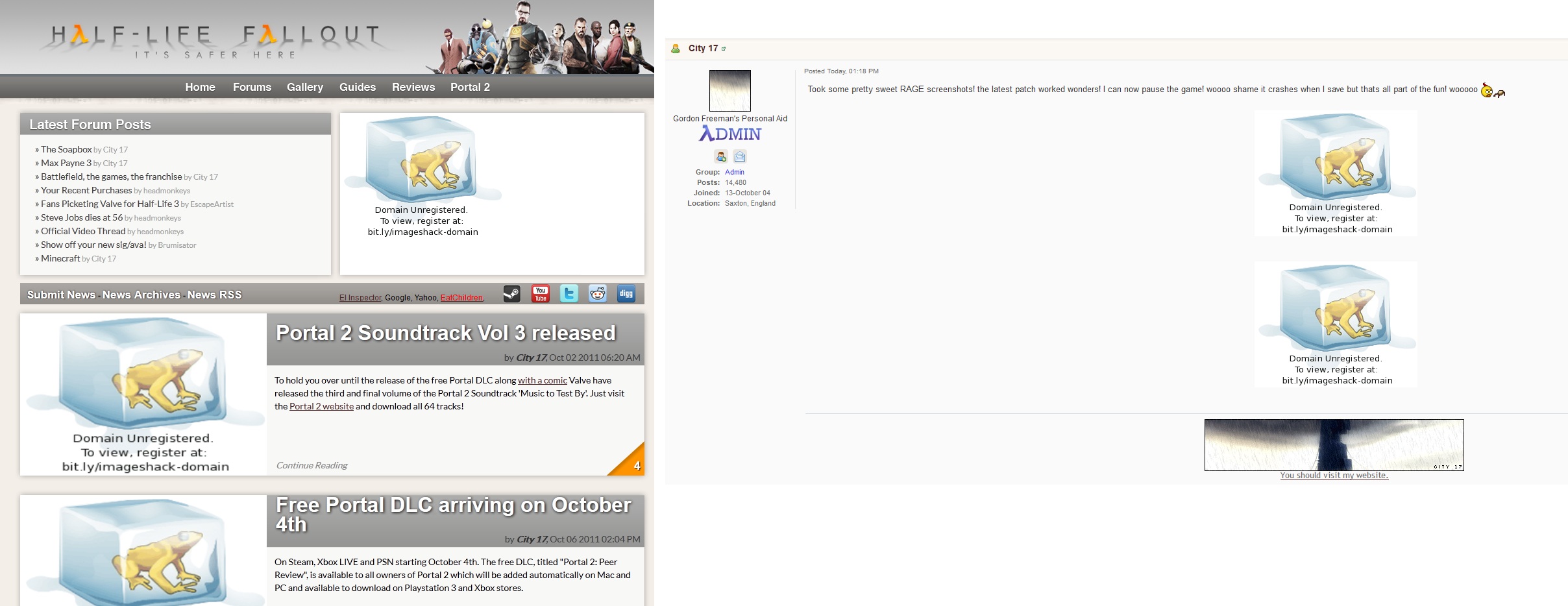The image size is (1568, 606).
Task: Open the News RSS link
Action: pyautogui.click(x=214, y=295)
